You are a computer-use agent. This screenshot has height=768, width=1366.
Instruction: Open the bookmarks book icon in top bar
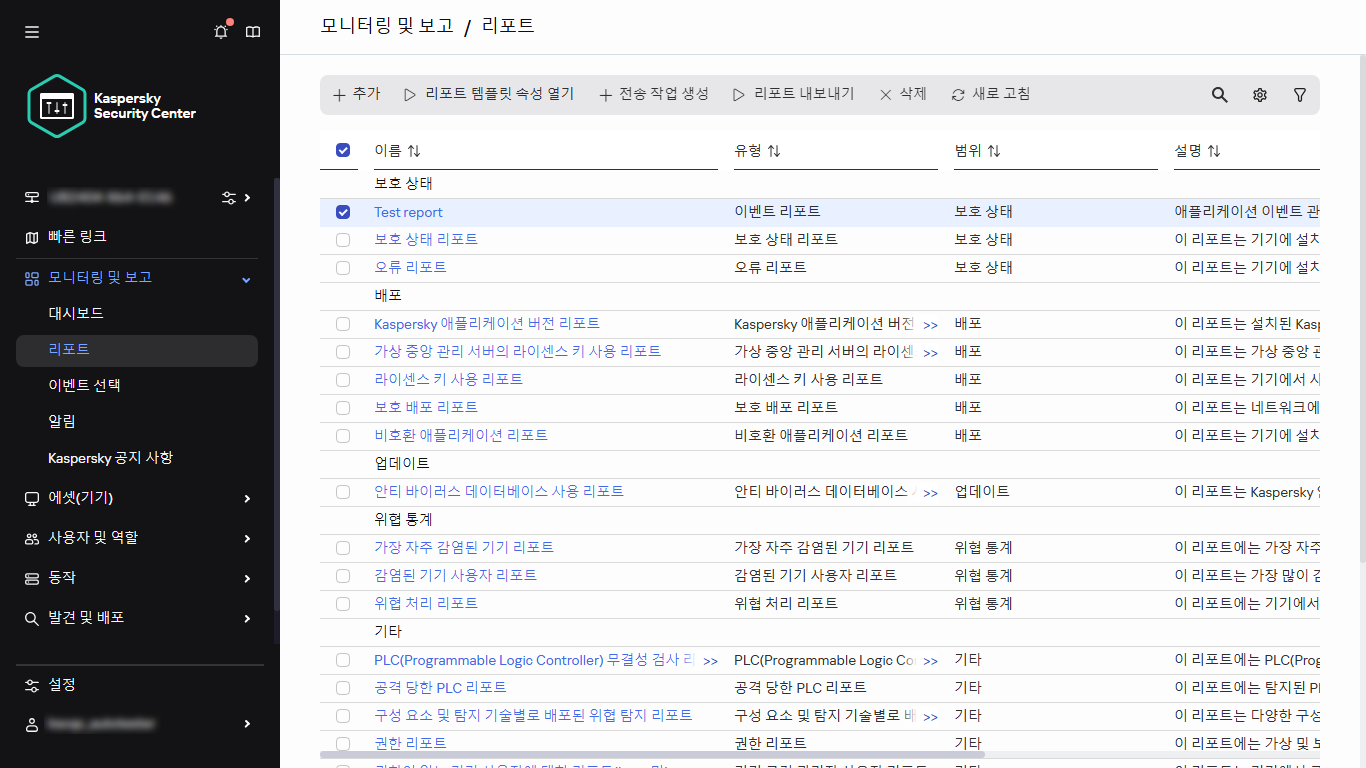(x=252, y=31)
